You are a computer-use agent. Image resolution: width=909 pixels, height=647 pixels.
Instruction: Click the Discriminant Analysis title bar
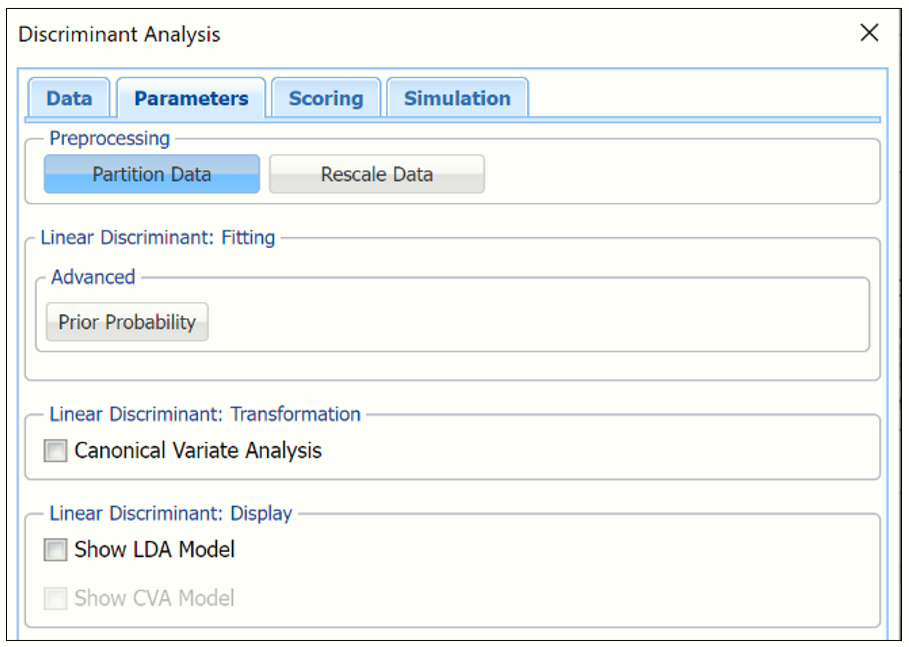119,33
